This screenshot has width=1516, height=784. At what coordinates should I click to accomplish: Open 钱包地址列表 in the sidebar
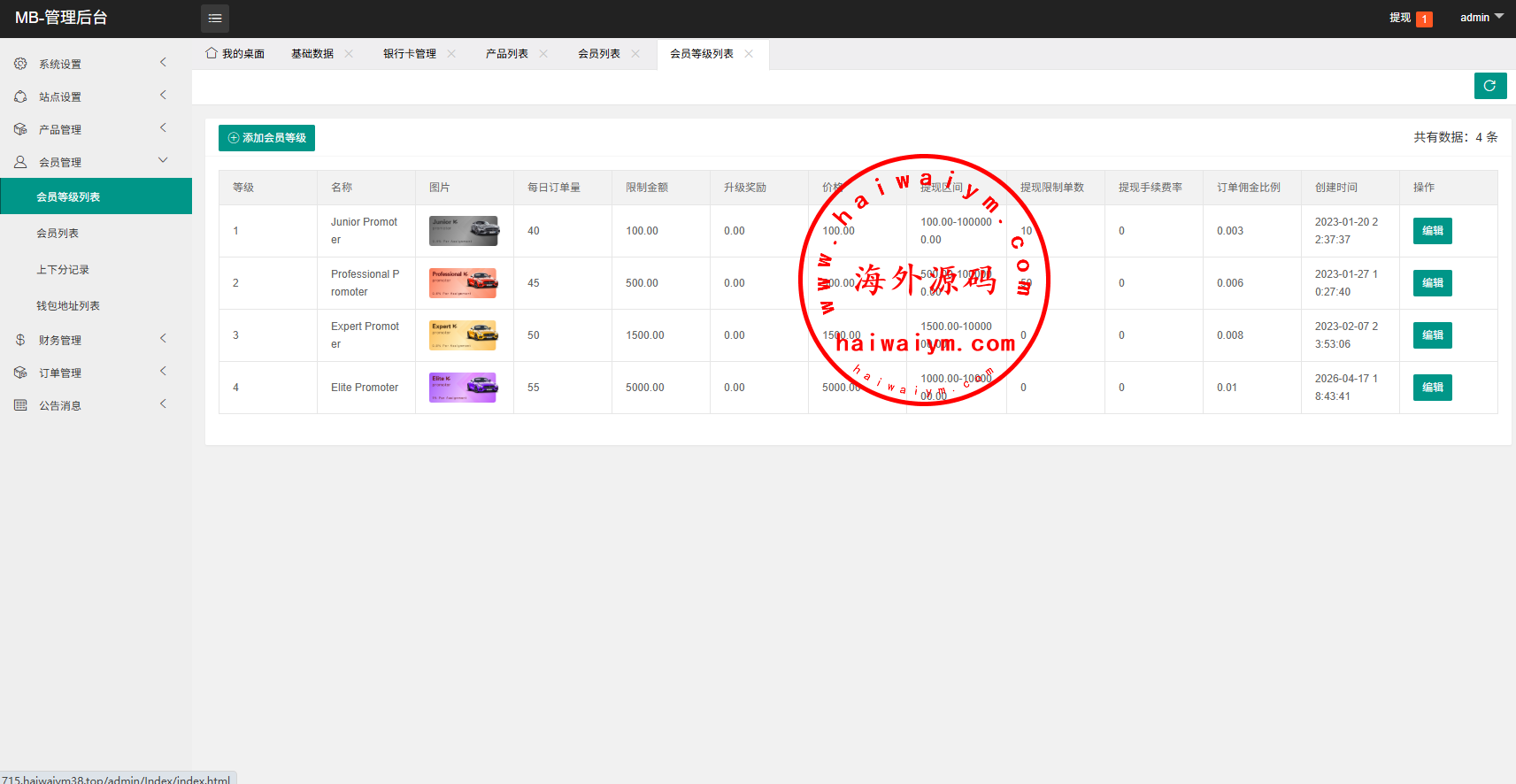coord(68,306)
